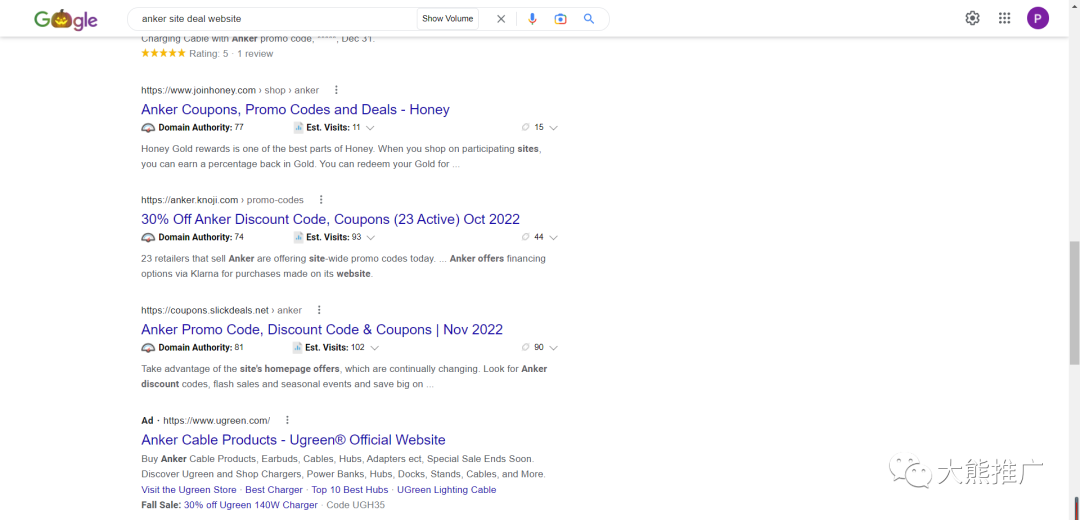Open three-dot menu for anker.knoji.com result
This screenshot has width=1080, height=520.
click(321, 200)
